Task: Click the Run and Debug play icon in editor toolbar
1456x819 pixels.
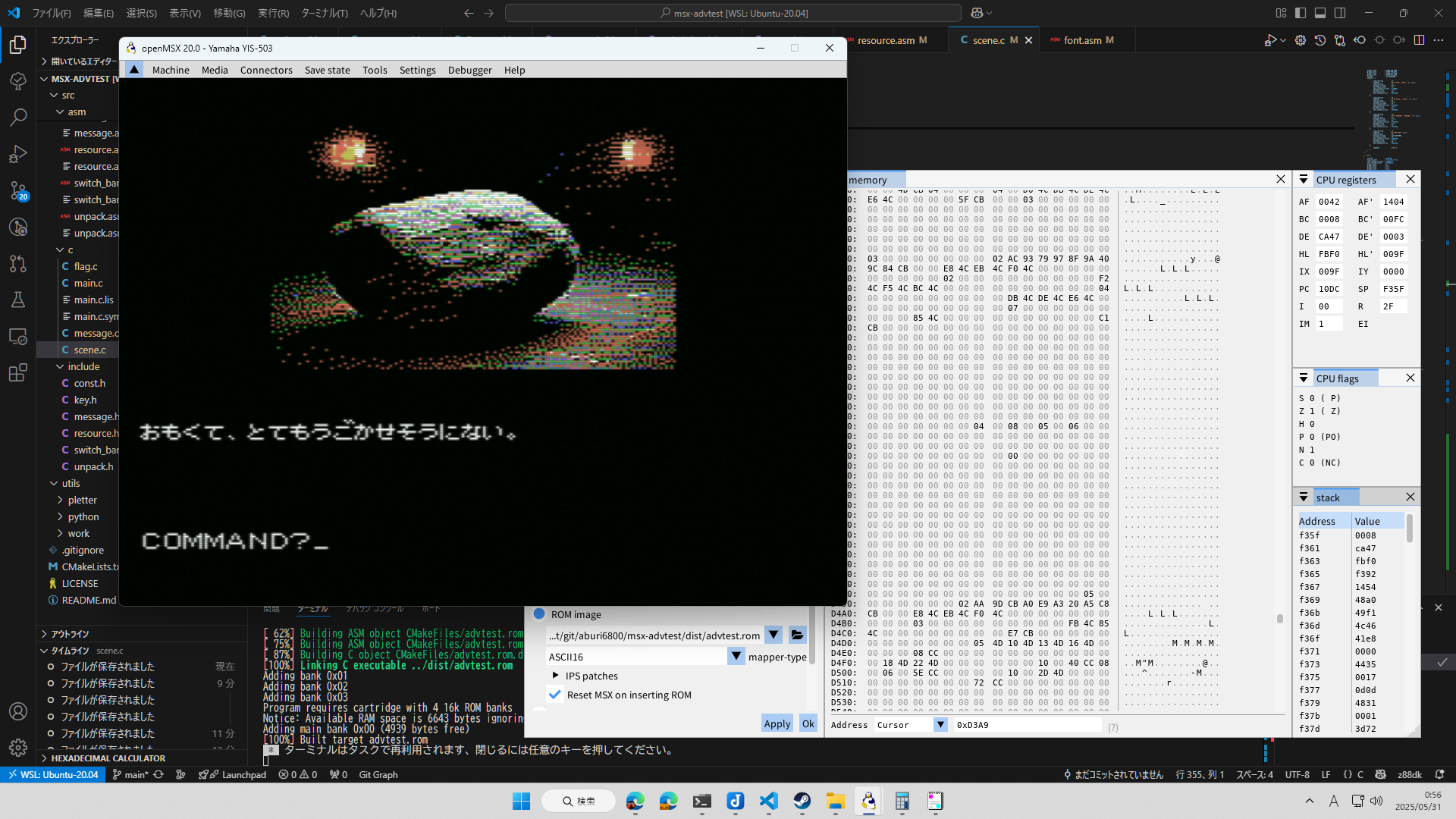Action: 1270,40
